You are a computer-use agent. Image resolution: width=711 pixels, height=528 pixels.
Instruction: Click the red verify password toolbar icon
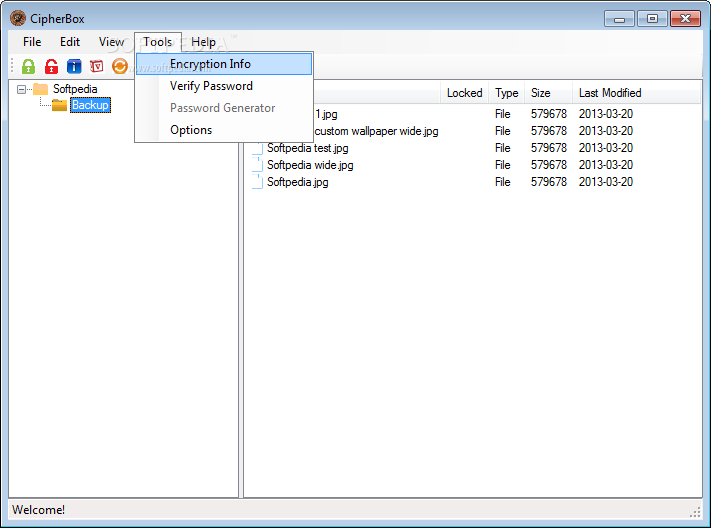coord(97,66)
